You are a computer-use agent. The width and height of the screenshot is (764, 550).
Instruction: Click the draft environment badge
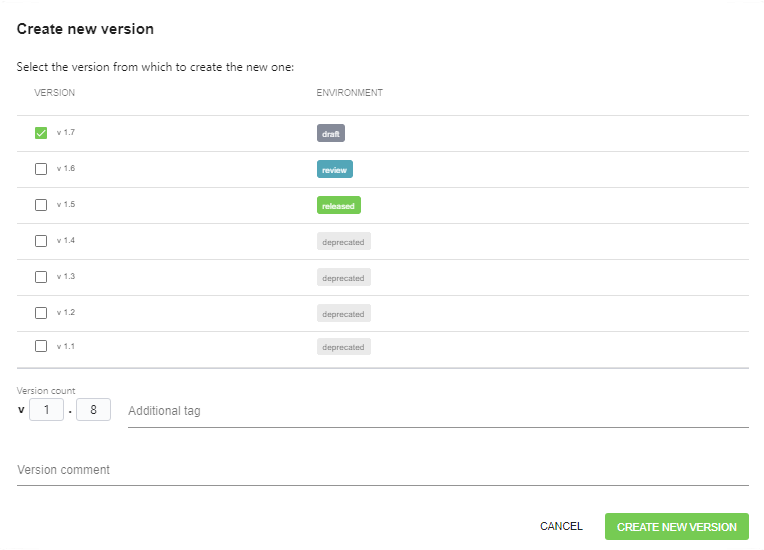point(331,133)
